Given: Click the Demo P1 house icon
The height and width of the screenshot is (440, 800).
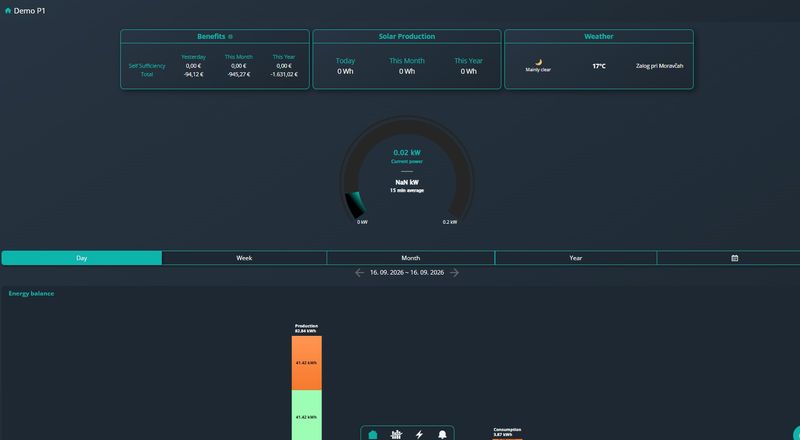Looking at the screenshot, I should click(8, 11).
